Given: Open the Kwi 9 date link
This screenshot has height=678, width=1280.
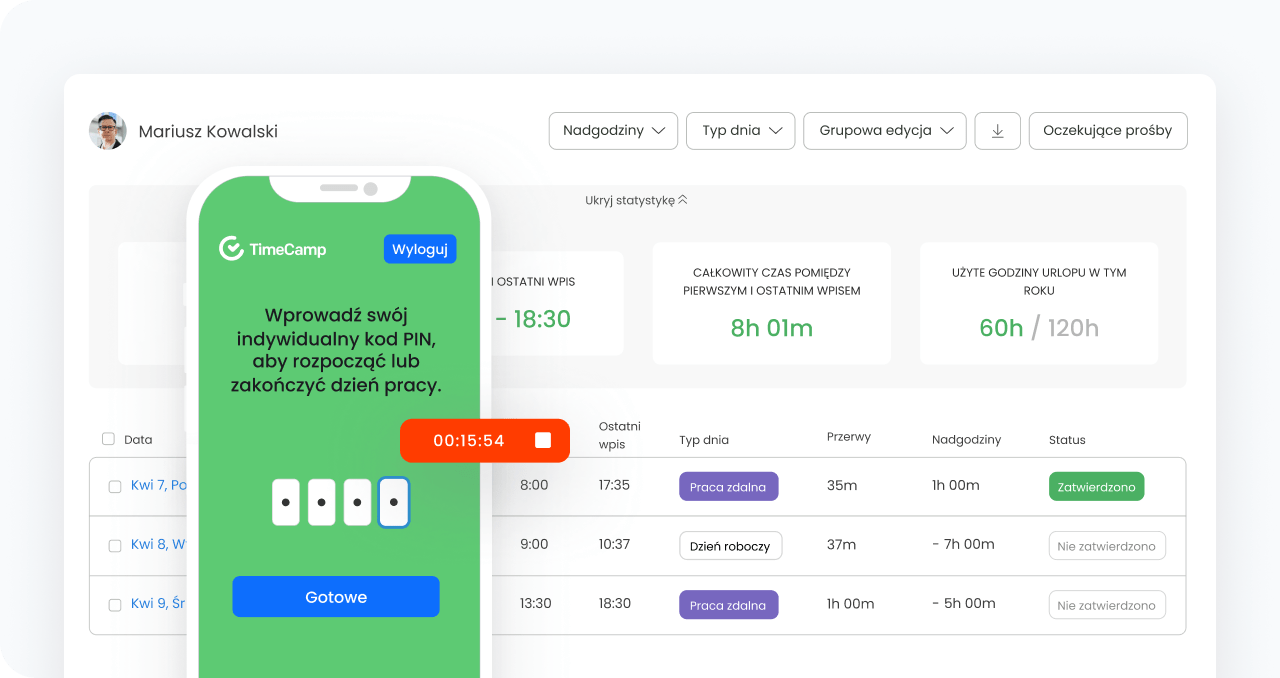Looking at the screenshot, I should click(159, 603).
